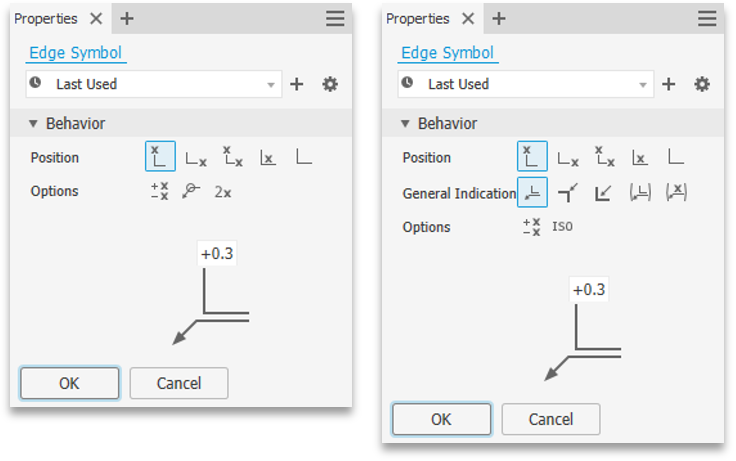Click Cancel in the right panel
This screenshot has width=736, height=461.
click(x=551, y=419)
